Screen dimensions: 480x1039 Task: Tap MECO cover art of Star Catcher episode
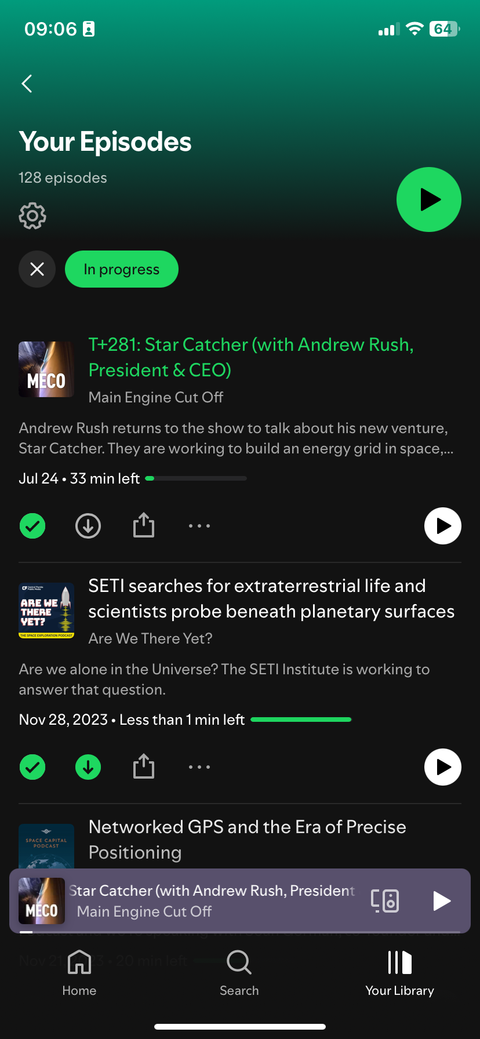point(46,369)
